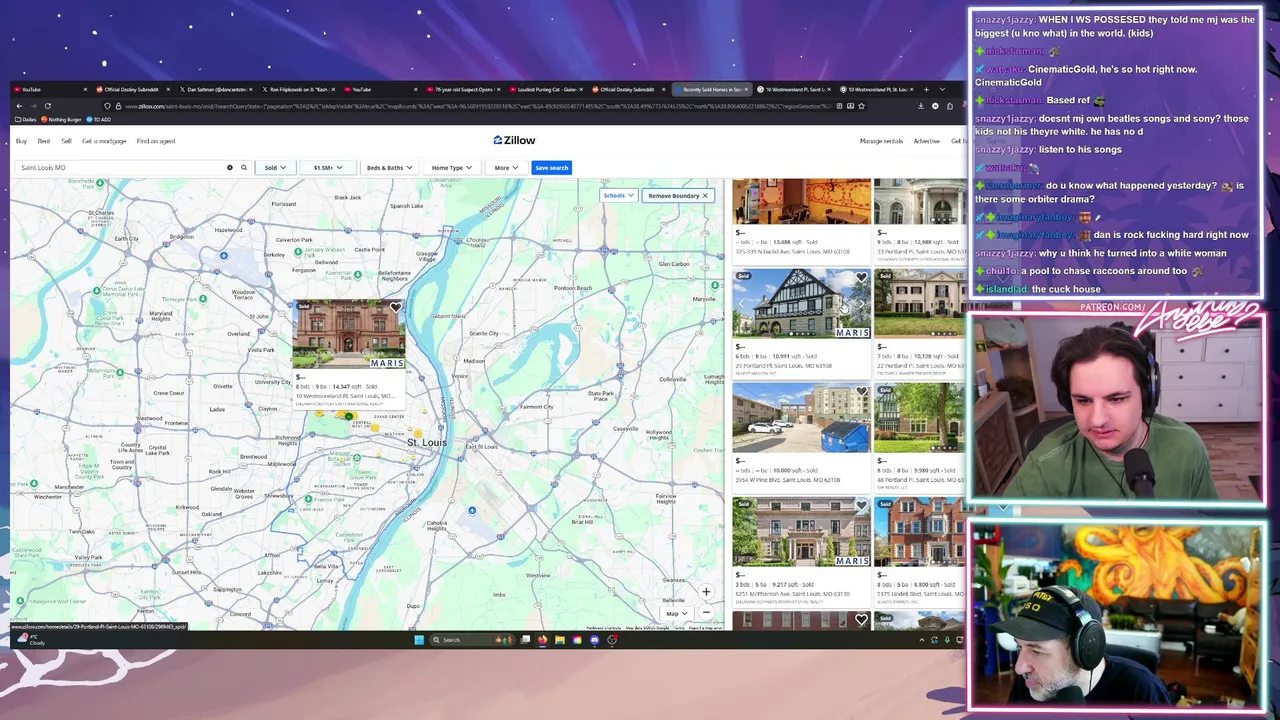The height and width of the screenshot is (720, 1280).
Task: Open Discord from taskbar
Action: (x=595, y=640)
